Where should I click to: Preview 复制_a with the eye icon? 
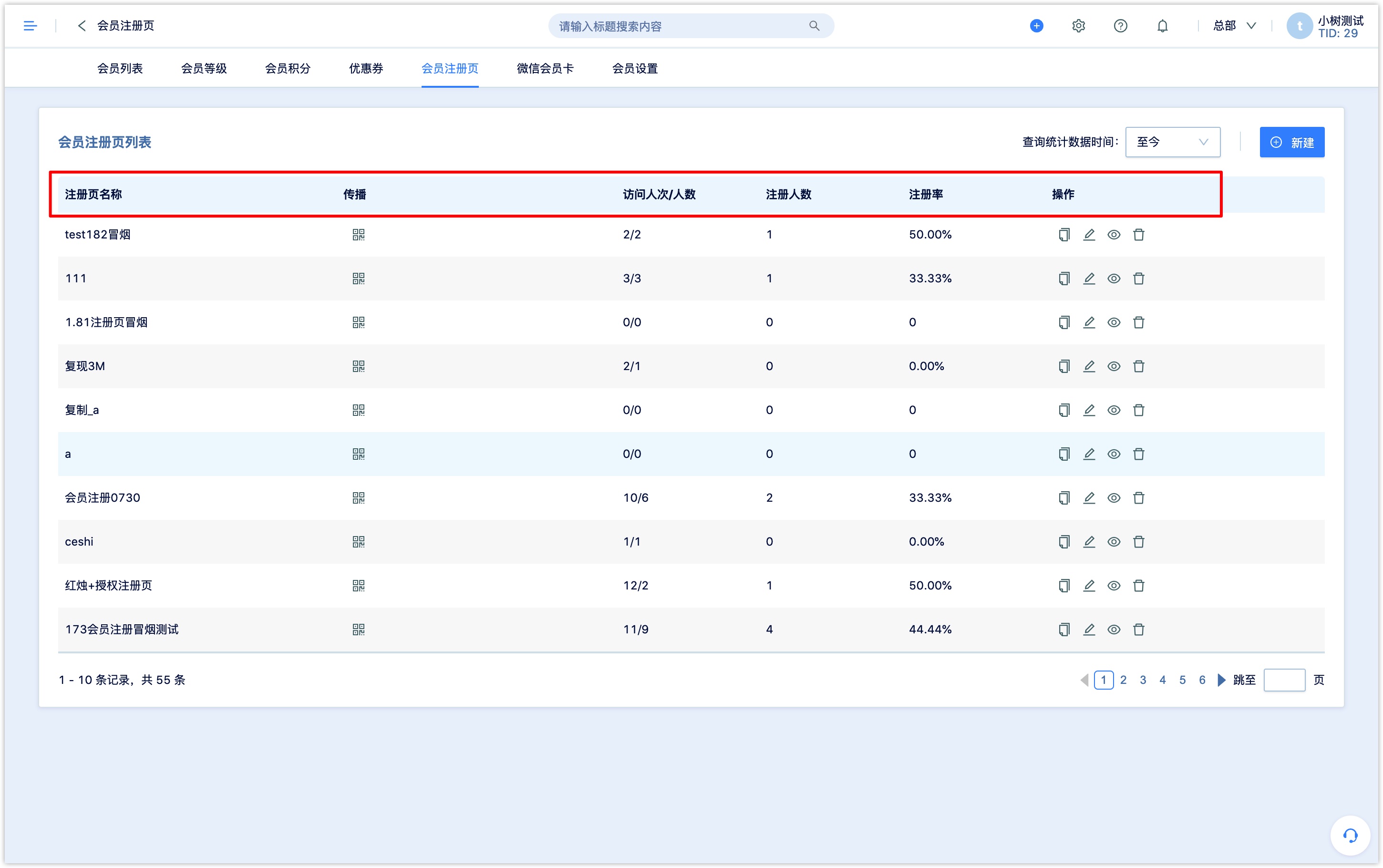[x=1114, y=410]
